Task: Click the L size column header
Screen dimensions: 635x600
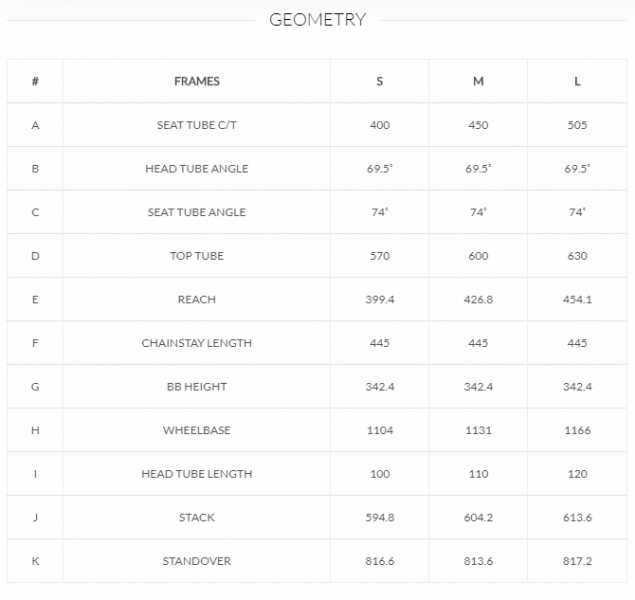Action: pyautogui.click(x=577, y=81)
